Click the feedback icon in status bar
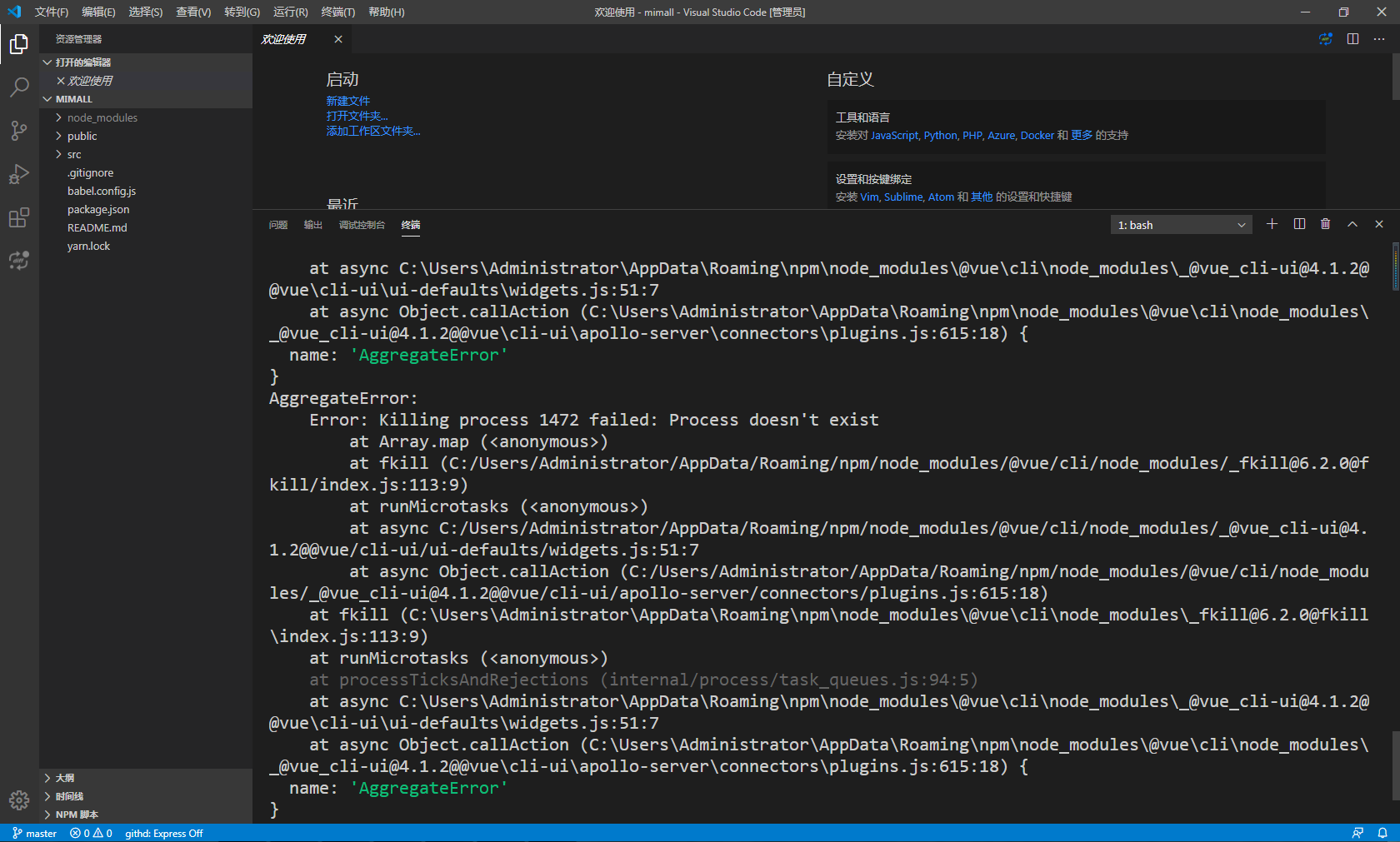Screen dimensions: 1400x842 pos(1357,833)
